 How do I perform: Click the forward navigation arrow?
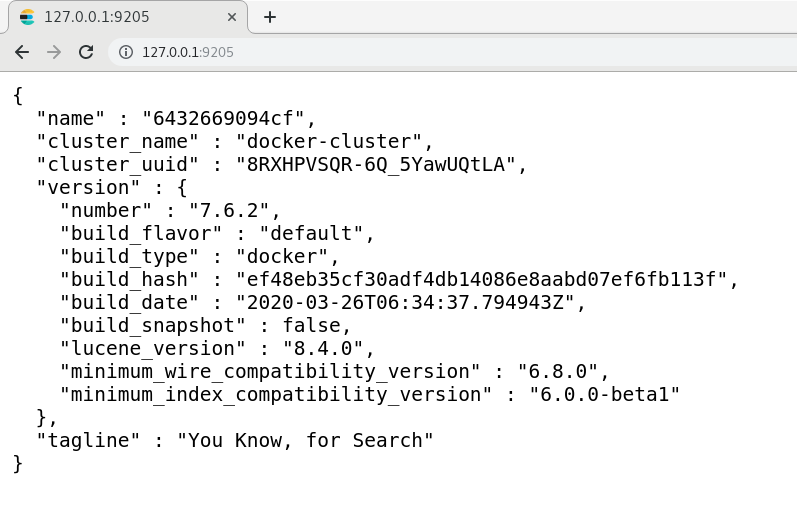pos(54,52)
